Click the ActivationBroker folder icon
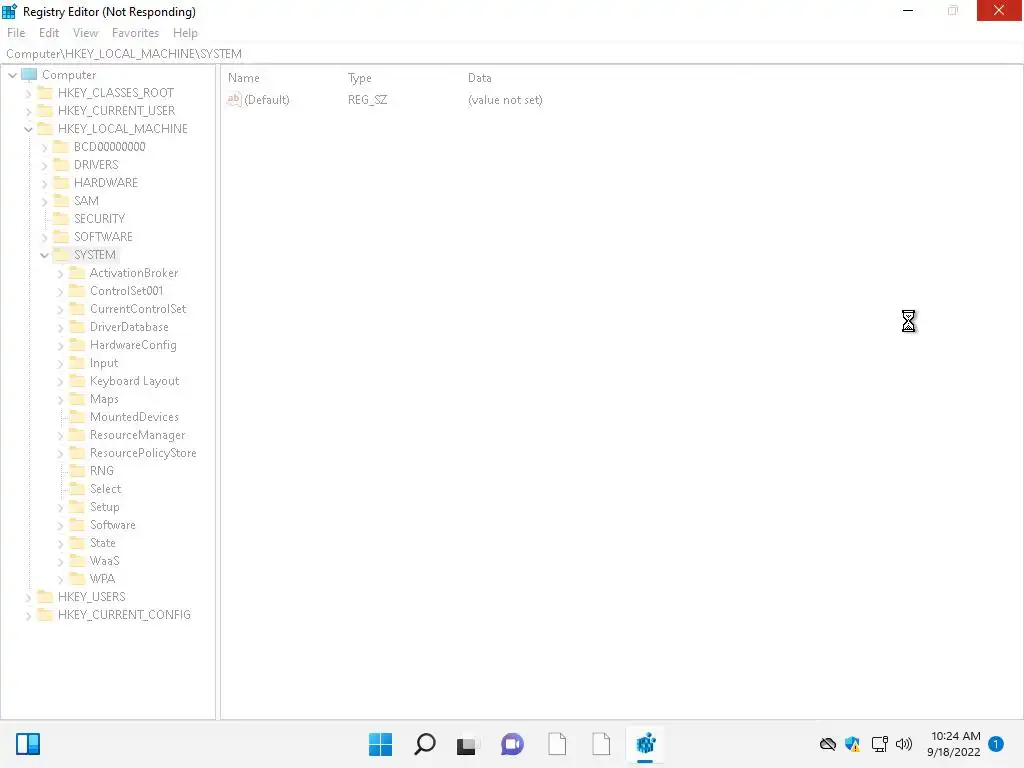The height and width of the screenshot is (768, 1024). pyautogui.click(x=76, y=272)
